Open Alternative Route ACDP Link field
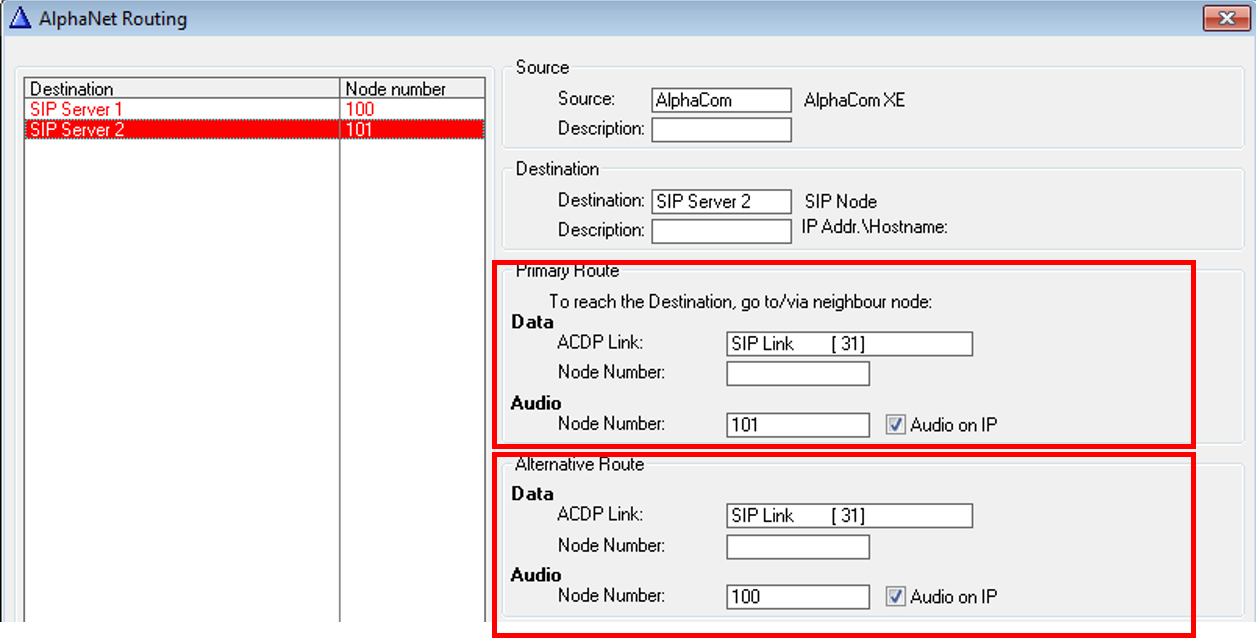Image resolution: width=1256 pixels, height=638 pixels. pyautogui.click(x=849, y=516)
